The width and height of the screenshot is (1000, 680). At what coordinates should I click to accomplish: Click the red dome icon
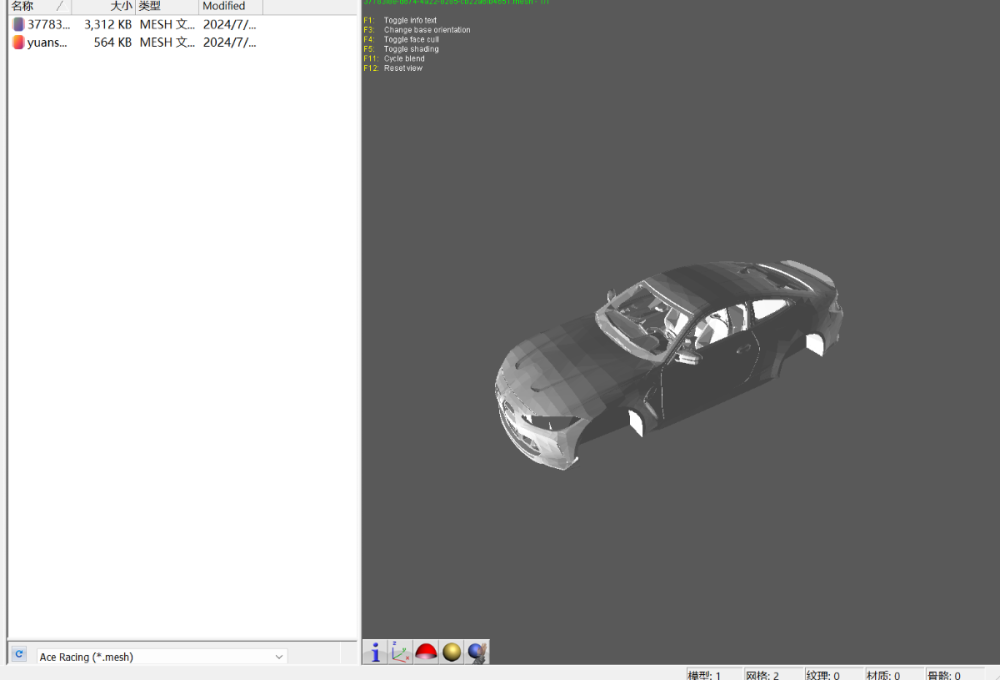click(x=427, y=652)
